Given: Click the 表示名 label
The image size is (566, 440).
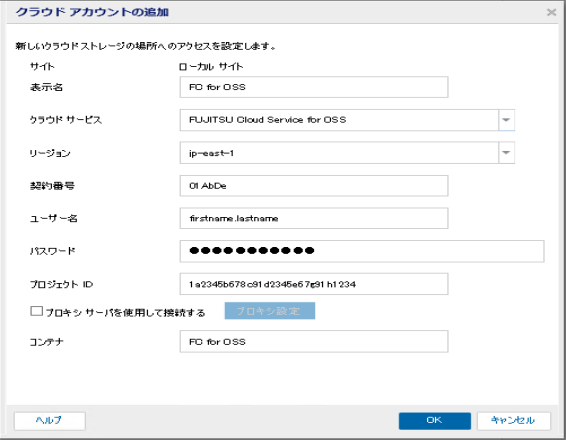Looking at the screenshot, I should (x=46, y=87).
